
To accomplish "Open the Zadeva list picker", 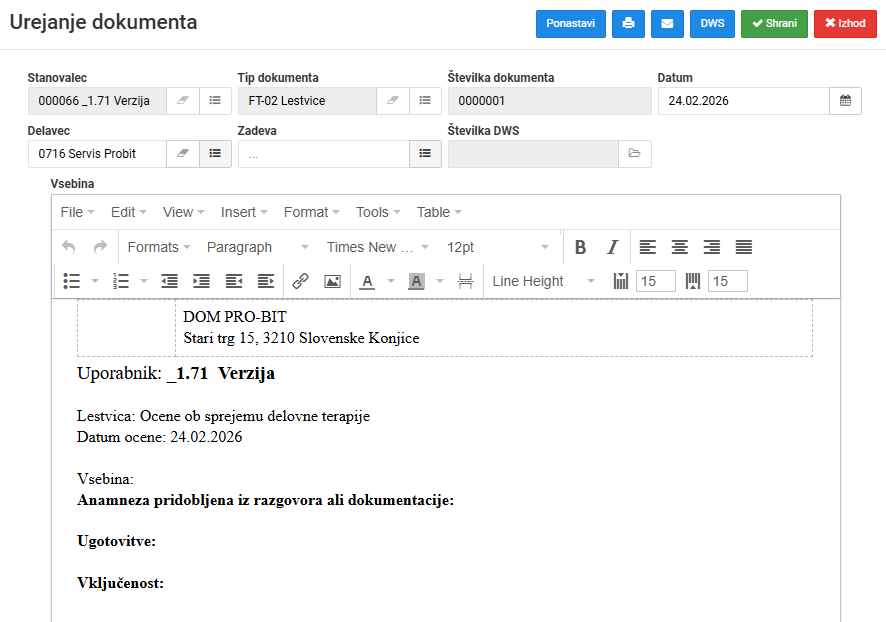I will pyautogui.click(x=425, y=154).
